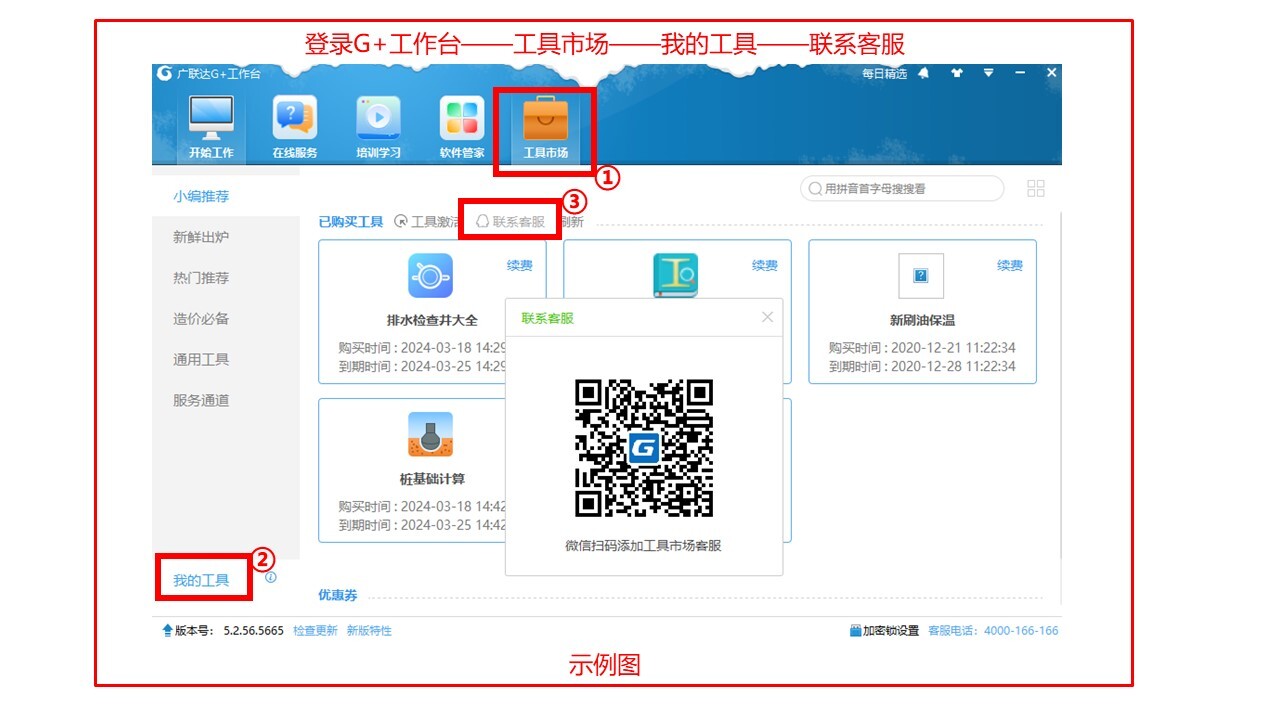The image size is (1280, 720).
Task: Click 每日精选 in title bar
Action: (x=884, y=74)
